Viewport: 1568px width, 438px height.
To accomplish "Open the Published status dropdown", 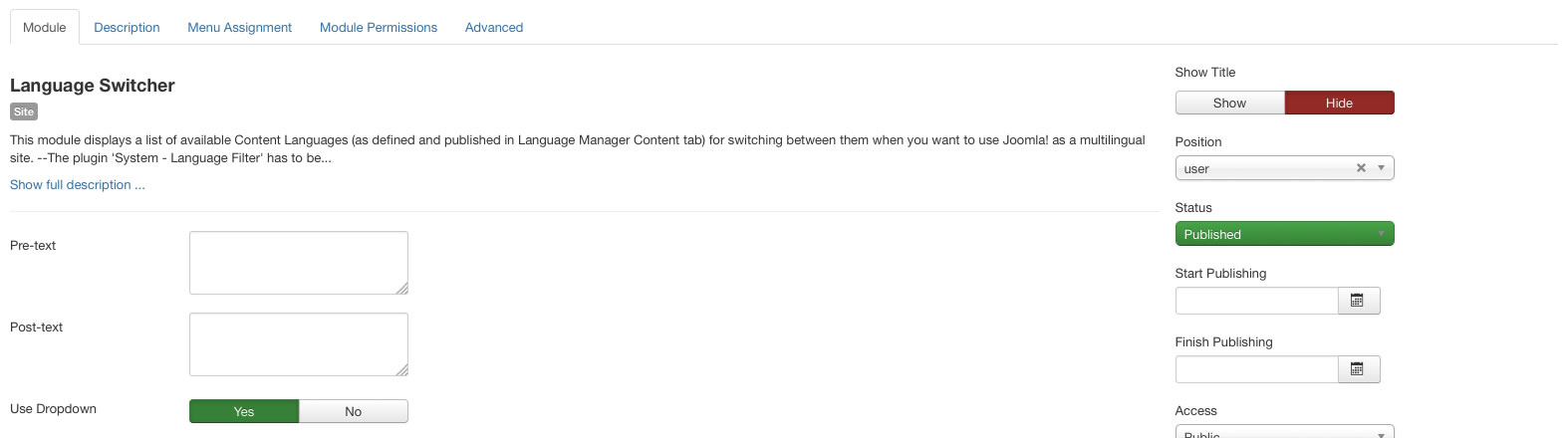I will click(1284, 234).
